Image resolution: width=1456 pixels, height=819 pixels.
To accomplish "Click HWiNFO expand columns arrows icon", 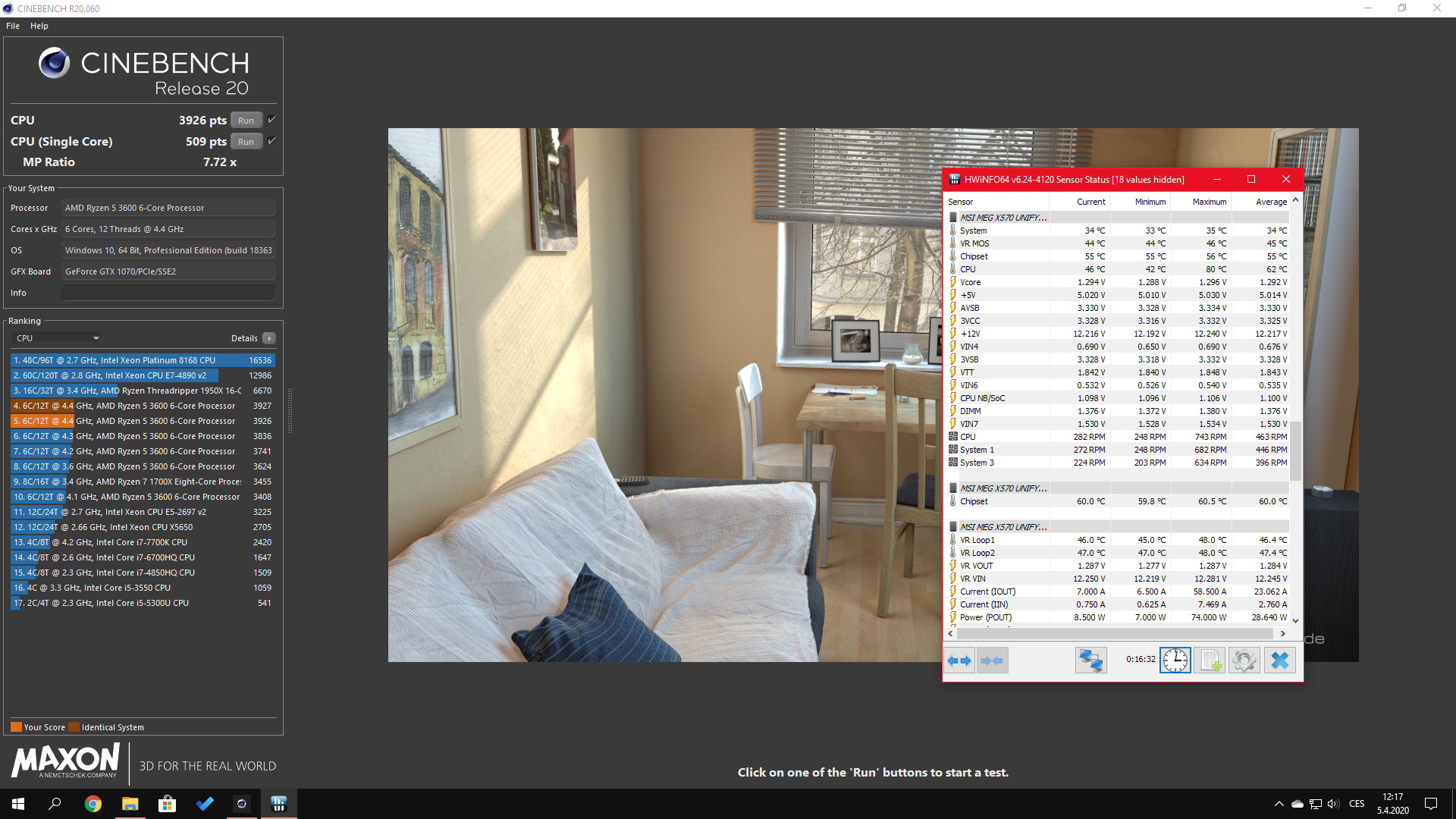I will click(959, 661).
